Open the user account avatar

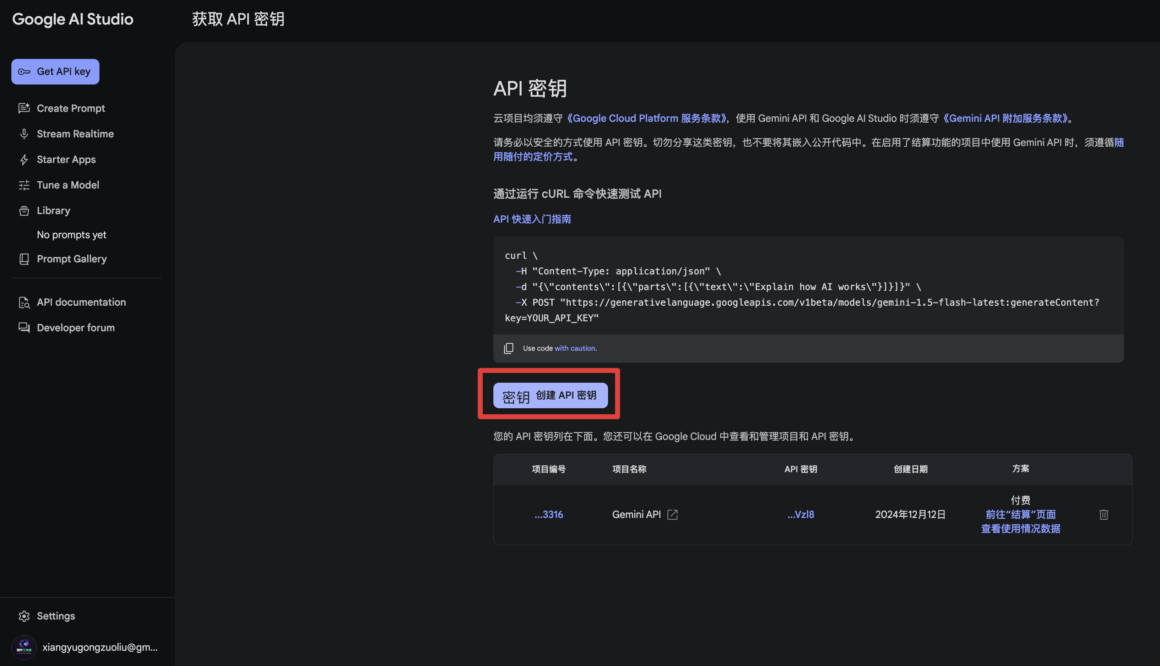tap(23, 647)
